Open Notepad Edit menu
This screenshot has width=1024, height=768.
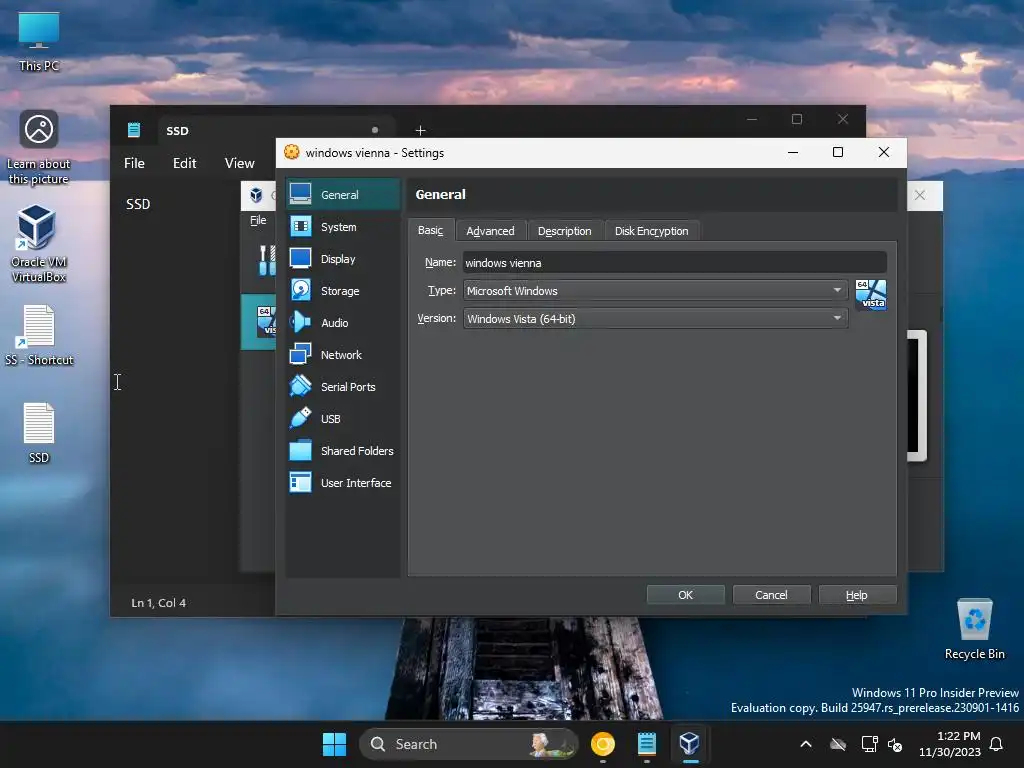(184, 163)
